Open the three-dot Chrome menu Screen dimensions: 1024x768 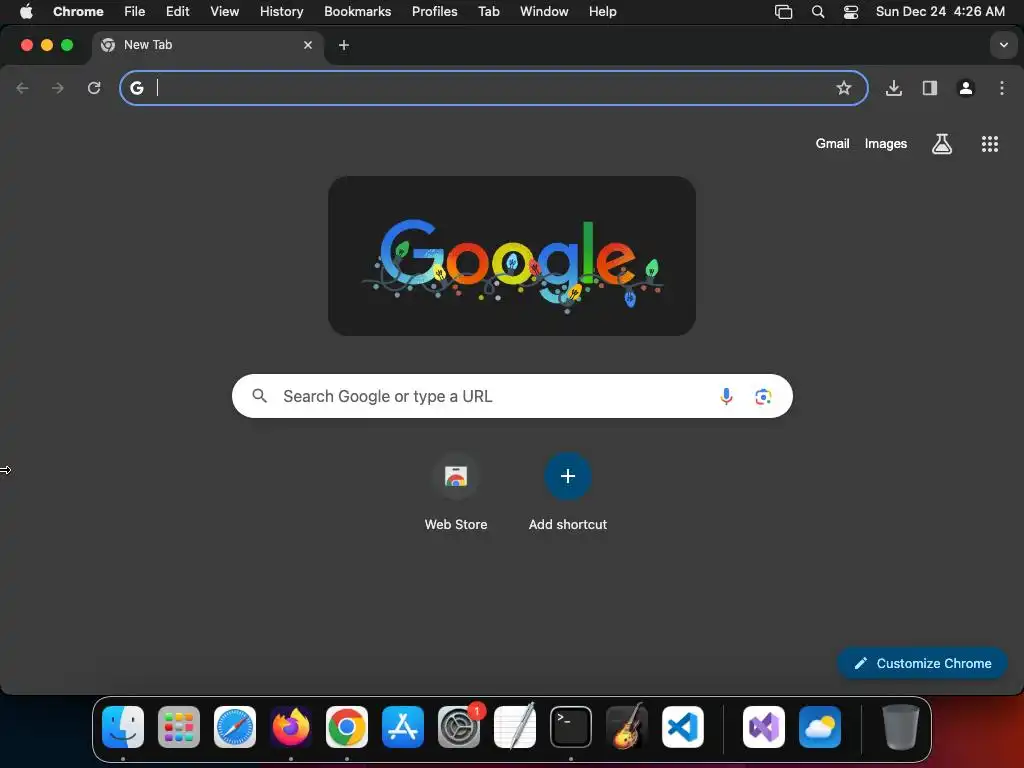tap(1002, 88)
